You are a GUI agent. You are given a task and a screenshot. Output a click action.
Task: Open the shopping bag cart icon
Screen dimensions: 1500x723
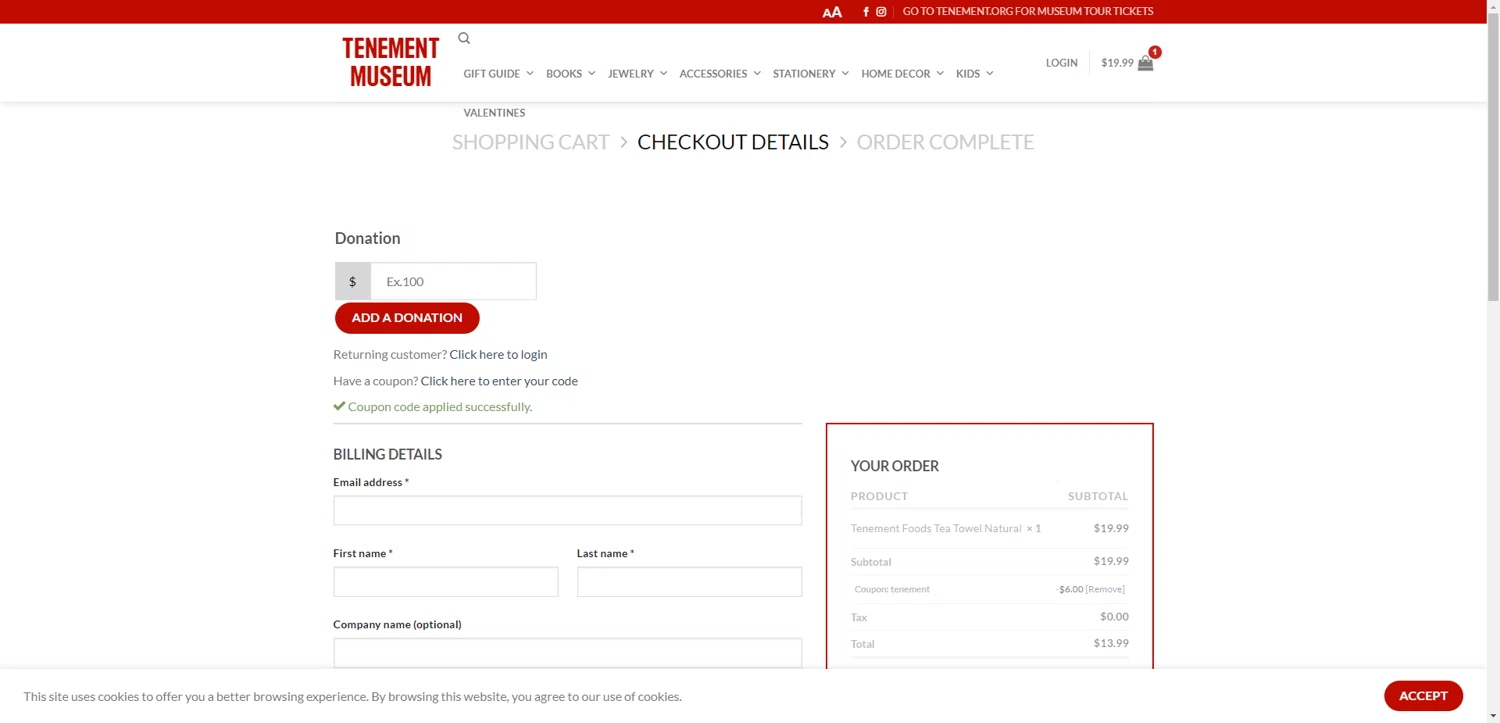(x=1146, y=62)
